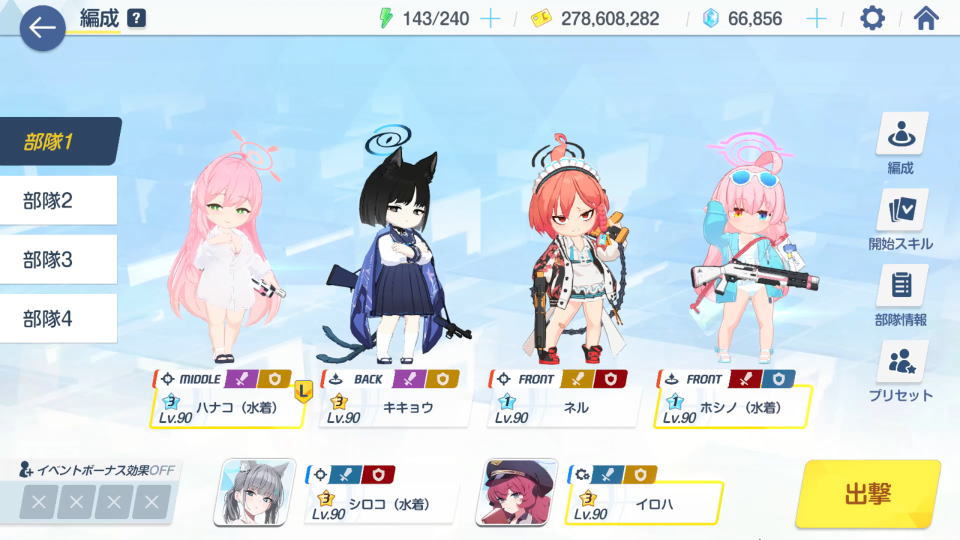Screen dimensions: 960x540
Task: Click the back arrow button
Action: click(x=42, y=28)
